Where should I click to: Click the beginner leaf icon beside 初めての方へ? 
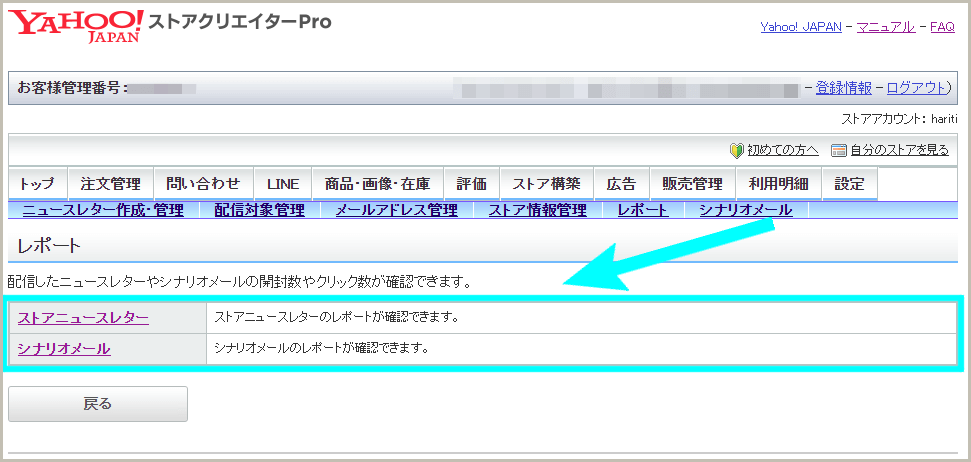click(x=736, y=150)
